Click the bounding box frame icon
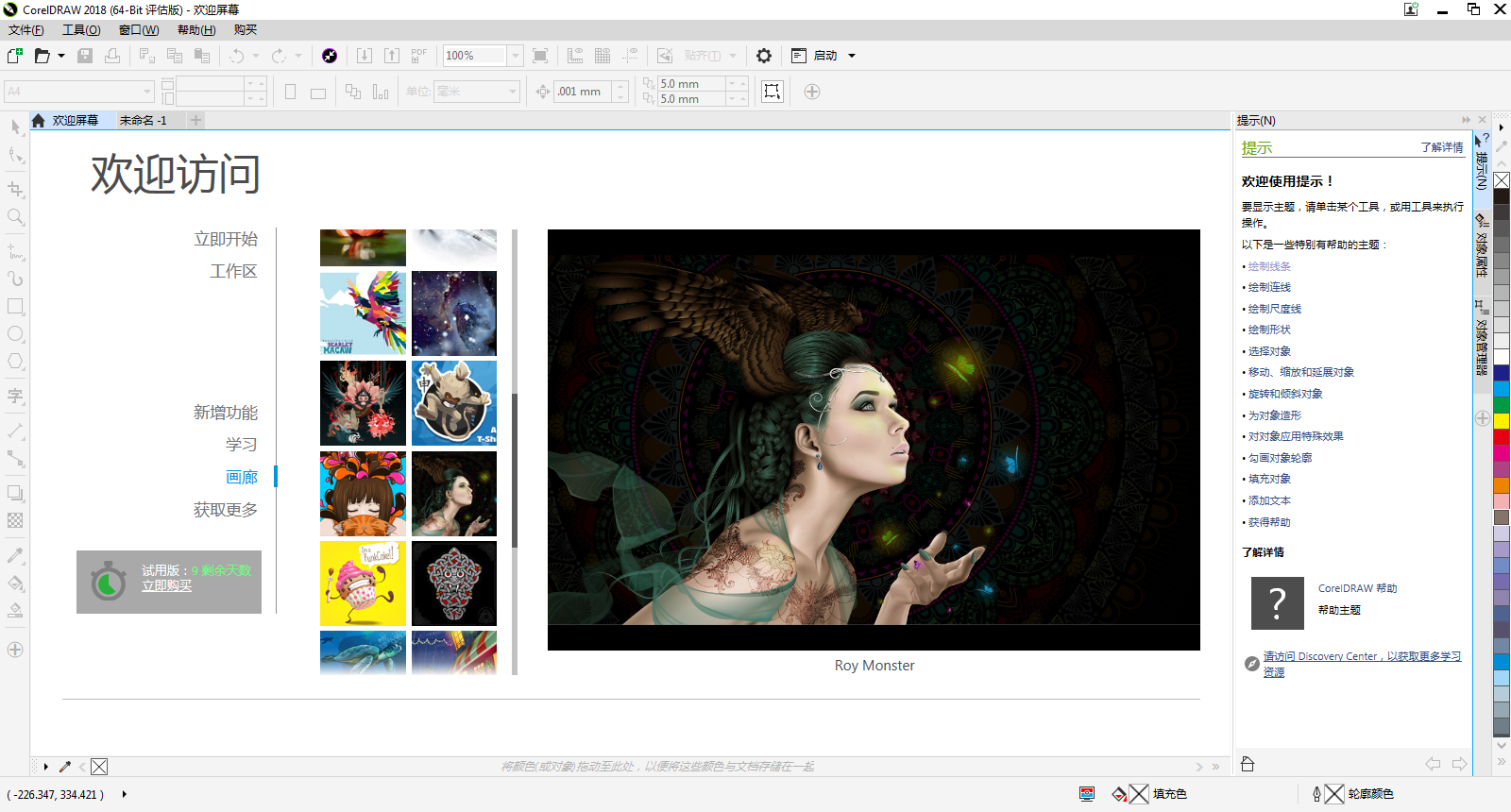The image size is (1511, 812). (772, 92)
